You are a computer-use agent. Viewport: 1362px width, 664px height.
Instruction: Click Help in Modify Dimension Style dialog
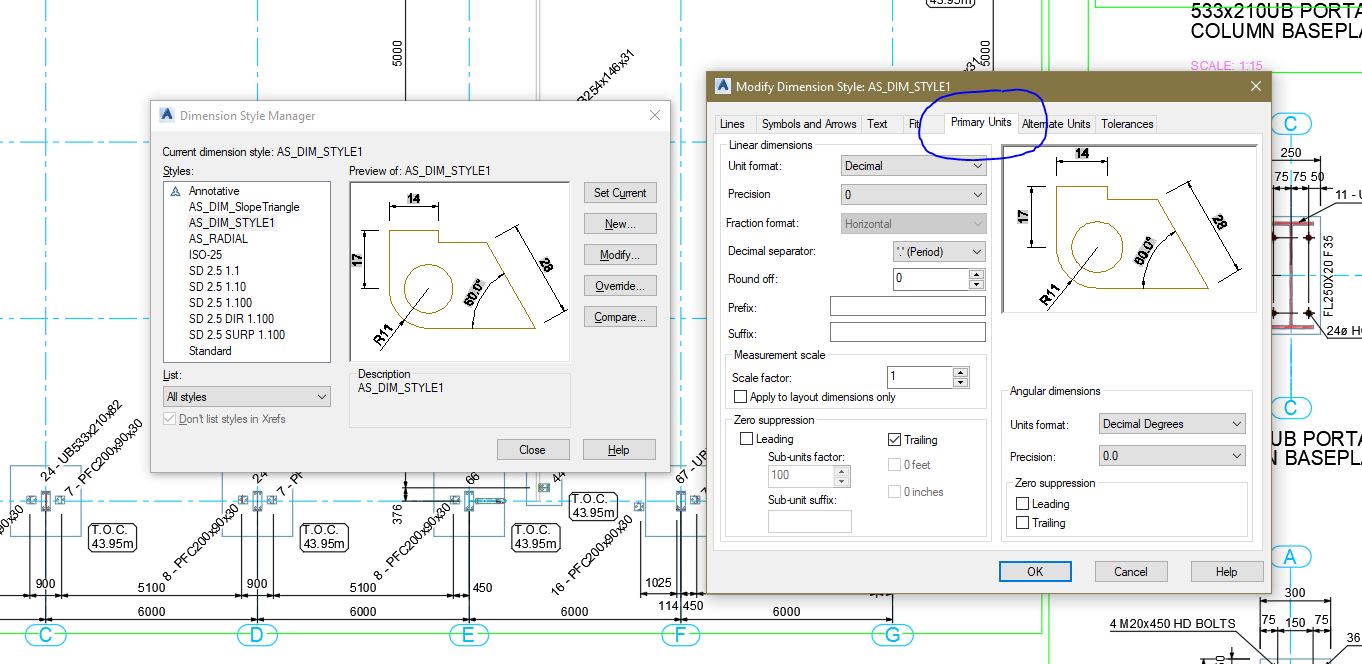click(x=1227, y=572)
